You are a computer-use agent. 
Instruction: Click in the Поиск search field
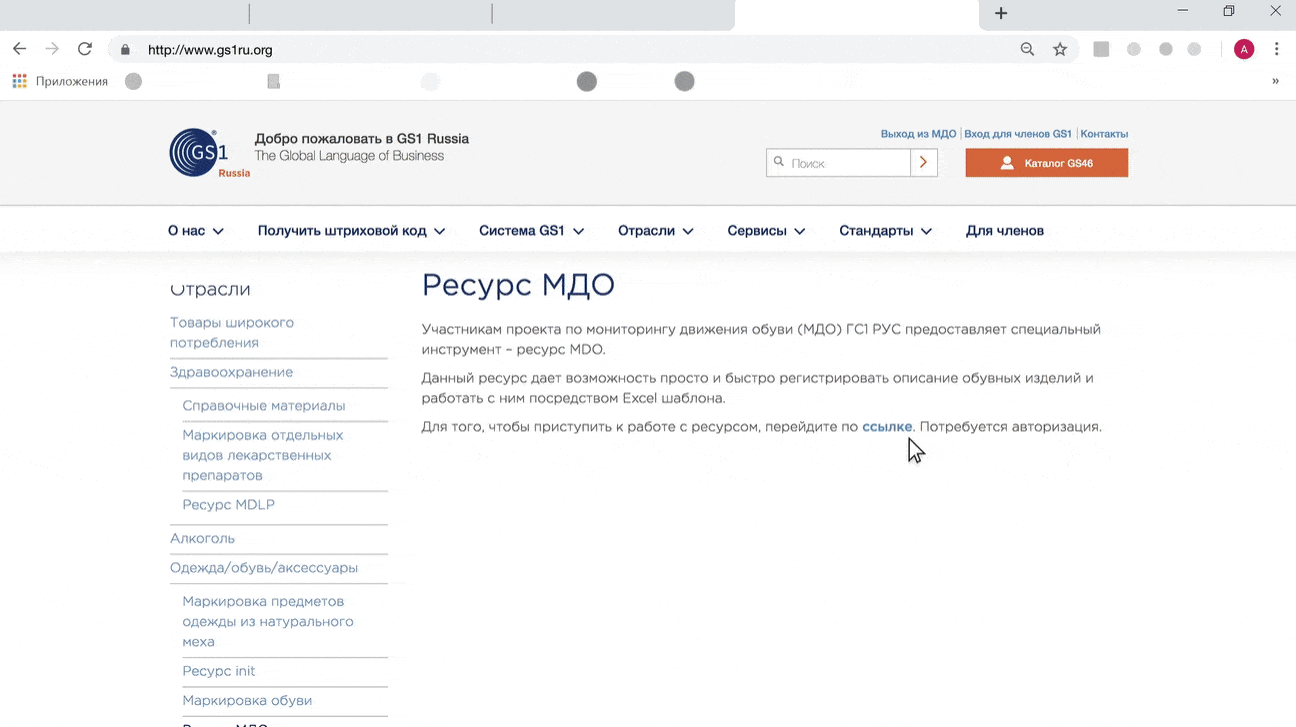(838, 163)
